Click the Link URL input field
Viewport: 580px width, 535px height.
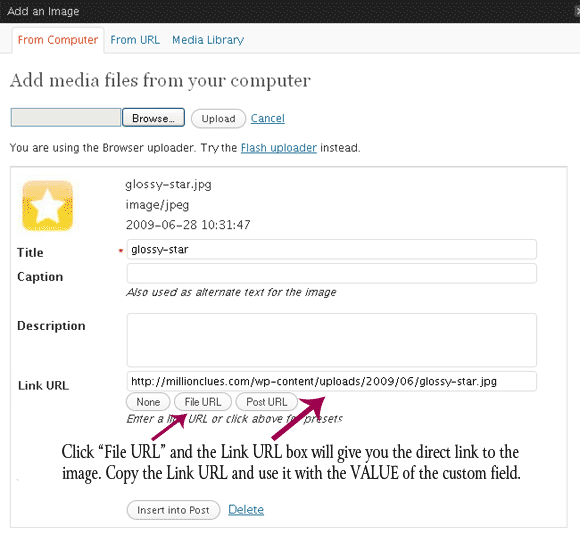pyautogui.click(x=331, y=381)
